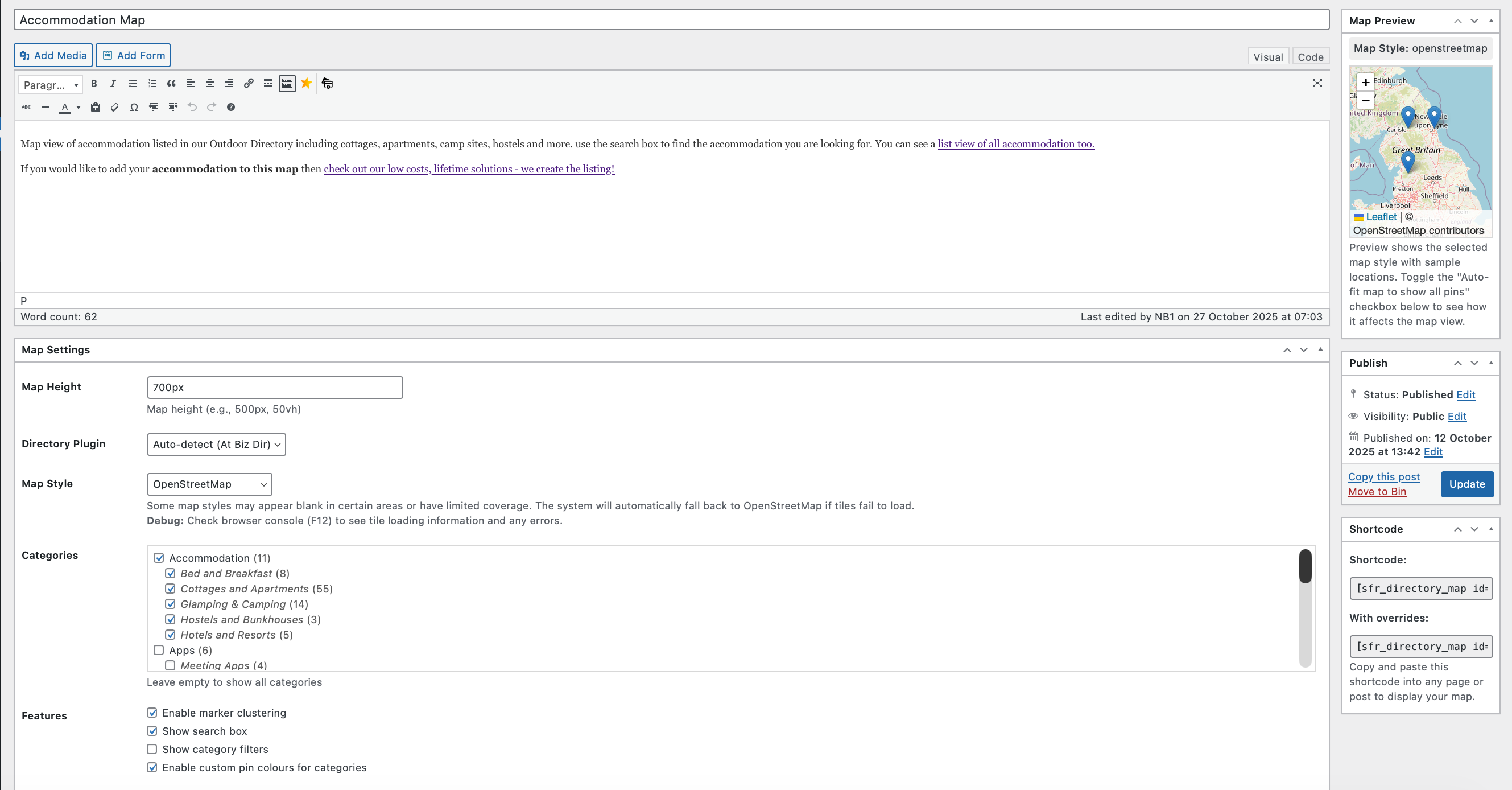
Task: Switch to the Code editor tab
Action: tap(1311, 56)
